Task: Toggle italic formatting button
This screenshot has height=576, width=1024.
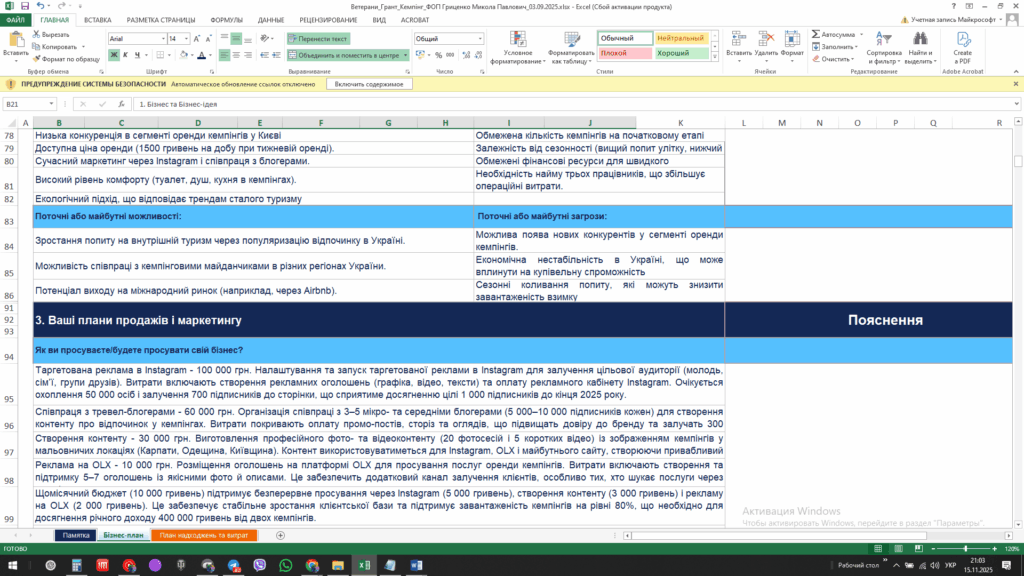Action: (124, 55)
